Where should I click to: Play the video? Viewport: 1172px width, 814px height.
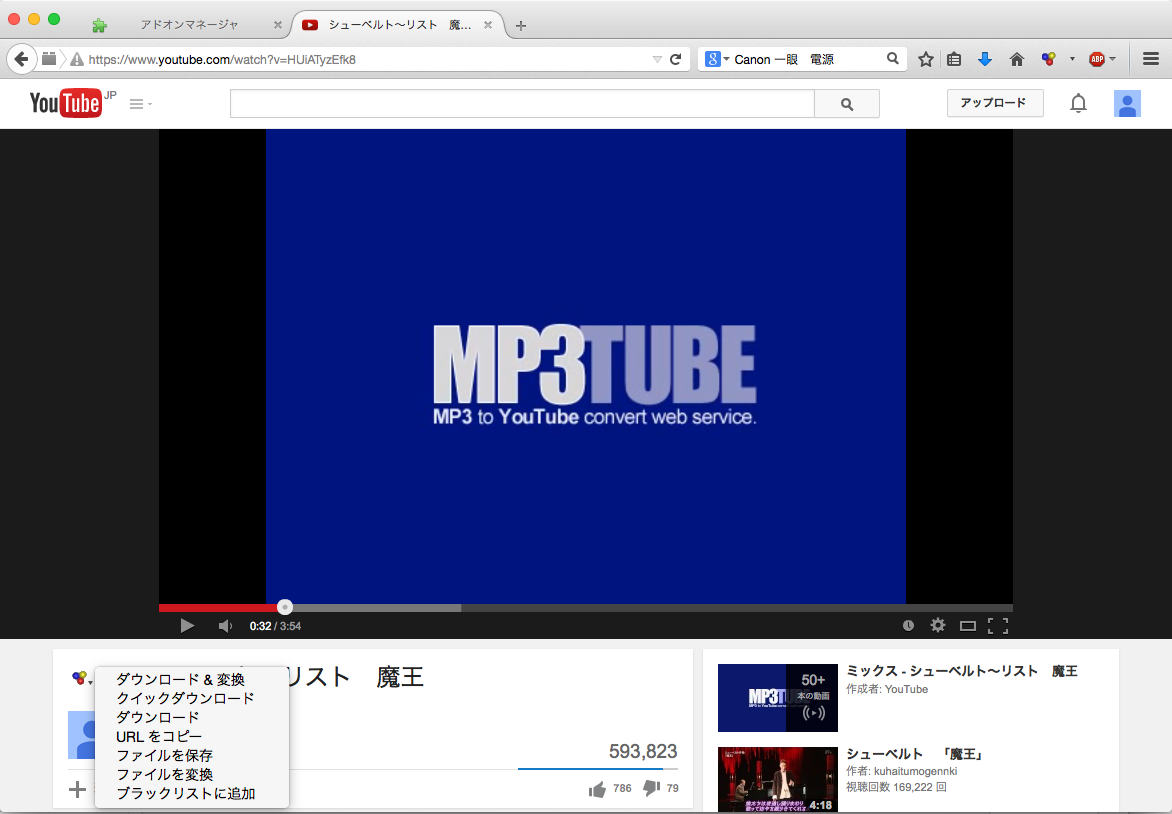click(x=187, y=626)
